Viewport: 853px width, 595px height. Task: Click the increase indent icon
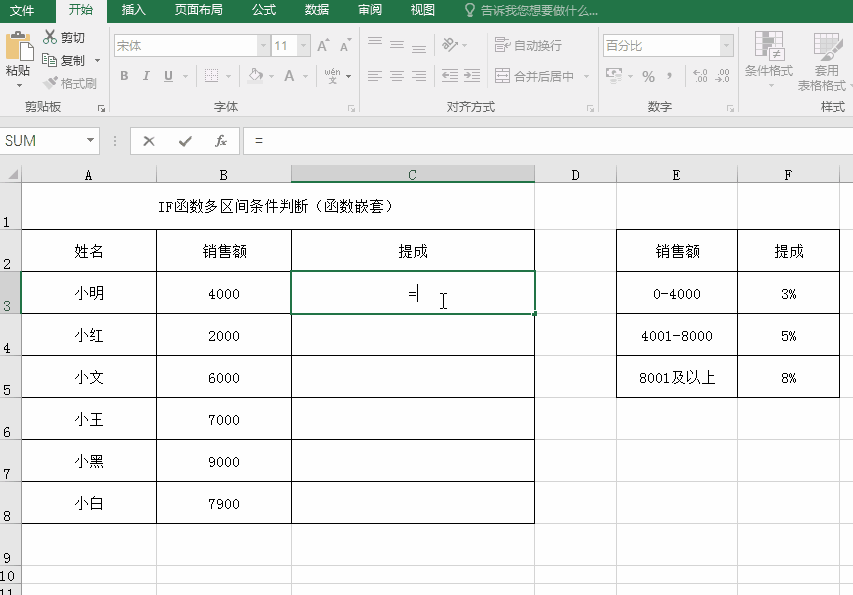point(472,76)
